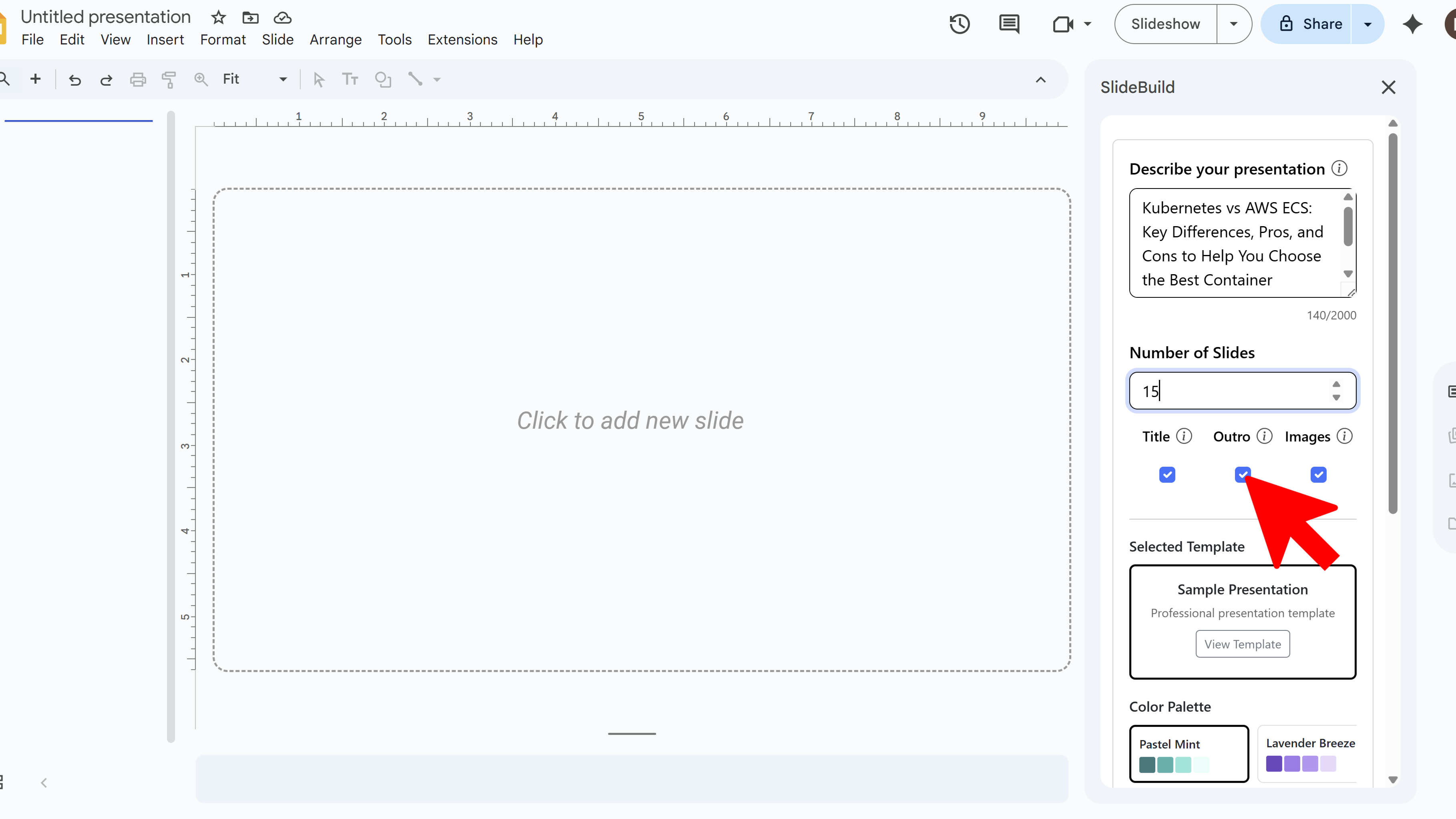Click the Number of Slides input field
This screenshot has height=819, width=1456.
click(1242, 391)
